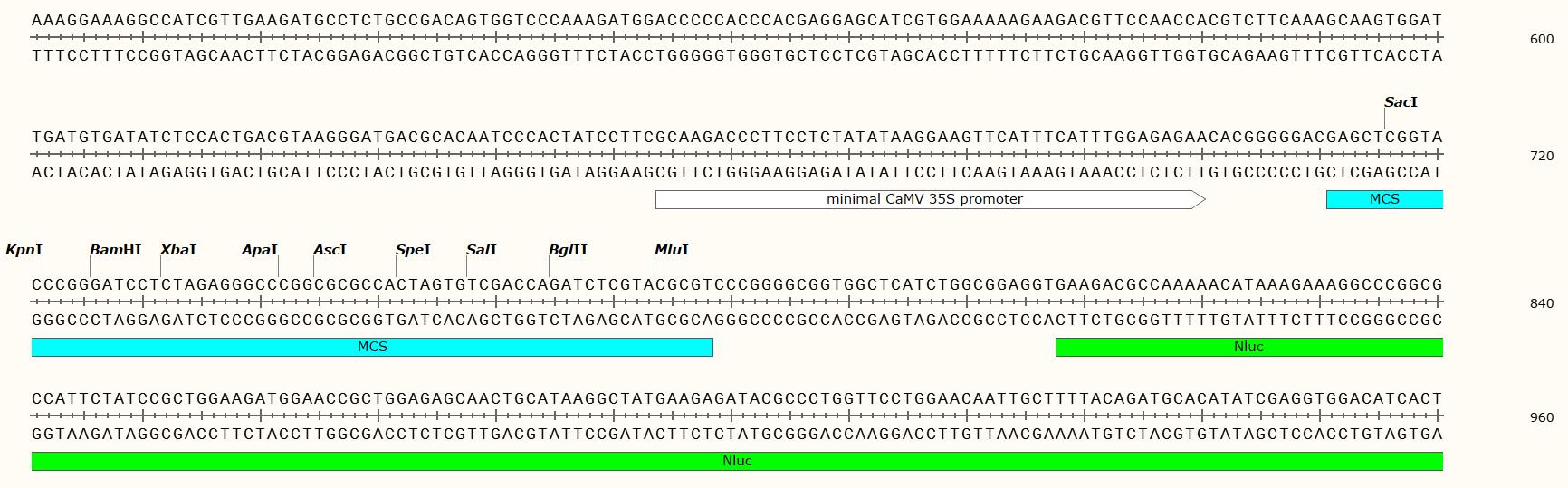
Task: Click the 600 position number
Action: click(1541, 39)
